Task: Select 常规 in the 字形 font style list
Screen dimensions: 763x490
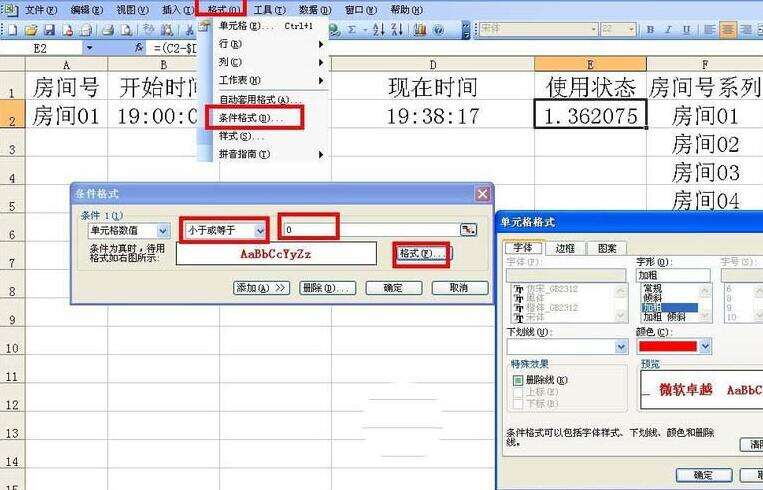Action: coord(652,289)
